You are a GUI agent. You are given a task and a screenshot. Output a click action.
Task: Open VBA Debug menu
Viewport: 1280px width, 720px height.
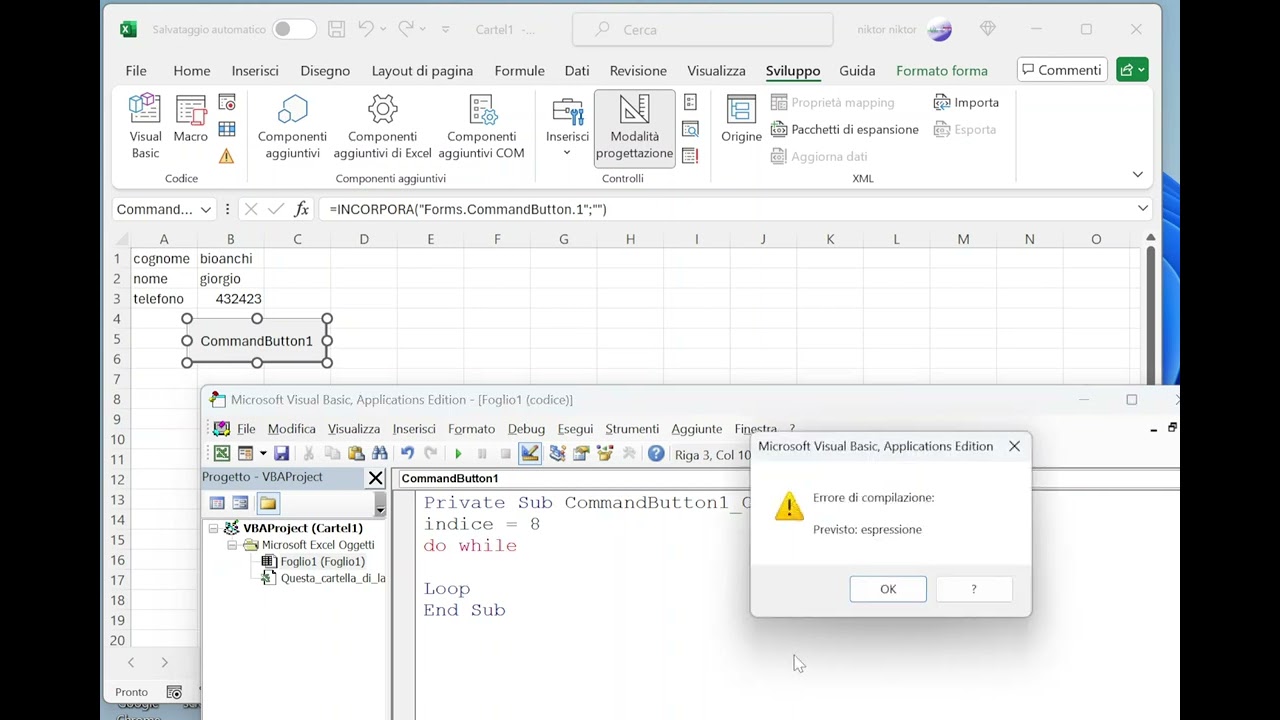click(x=526, y=429)
